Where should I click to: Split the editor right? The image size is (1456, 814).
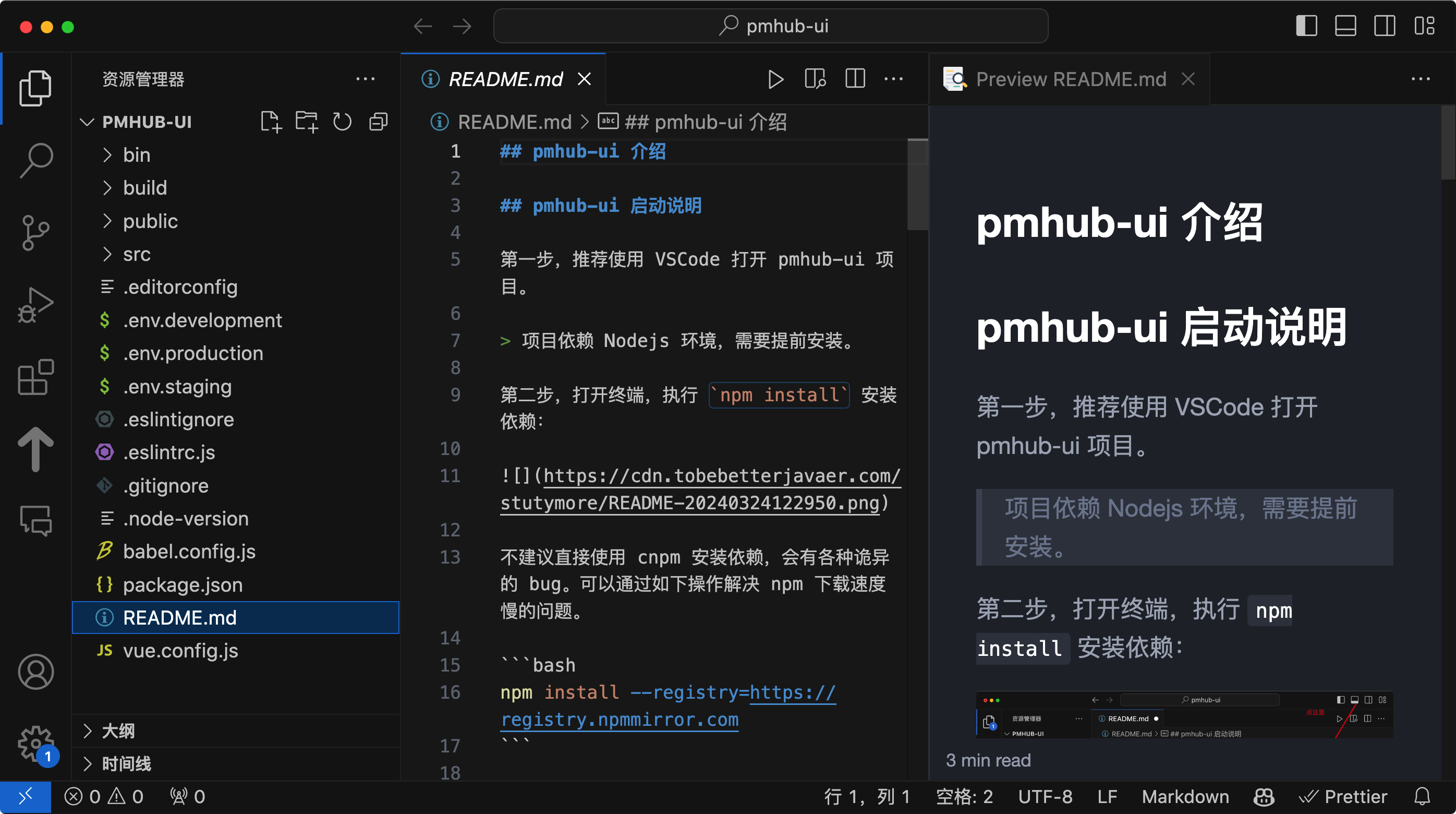click(855, 79)
